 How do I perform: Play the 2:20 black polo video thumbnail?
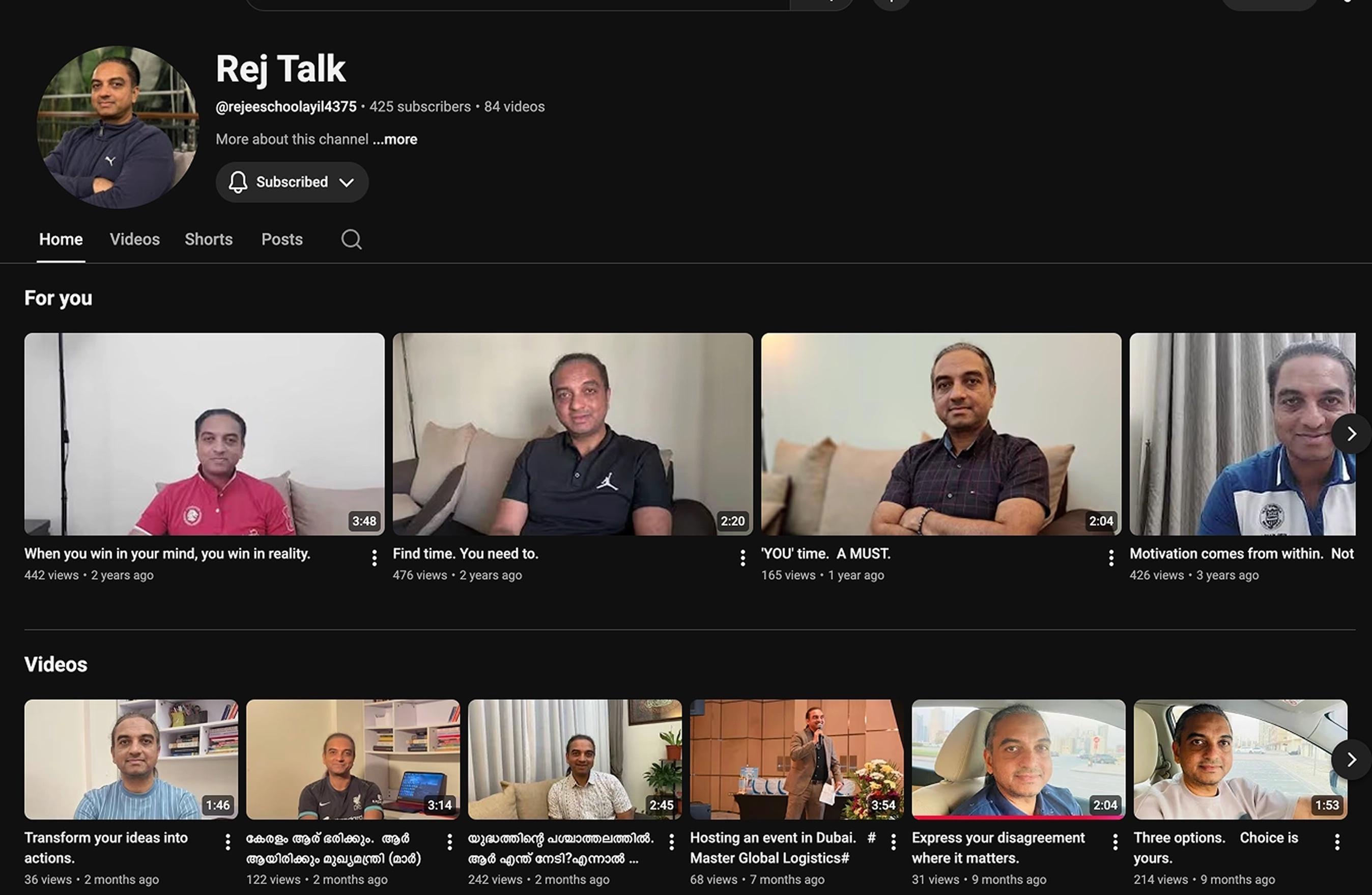pyautogui.click(x=573, y=434)
